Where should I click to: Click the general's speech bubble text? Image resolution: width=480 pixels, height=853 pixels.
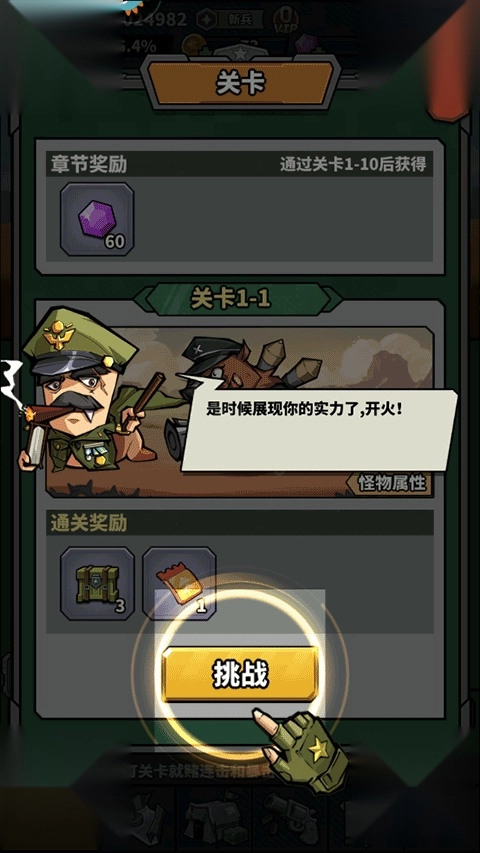coord(305,409)
